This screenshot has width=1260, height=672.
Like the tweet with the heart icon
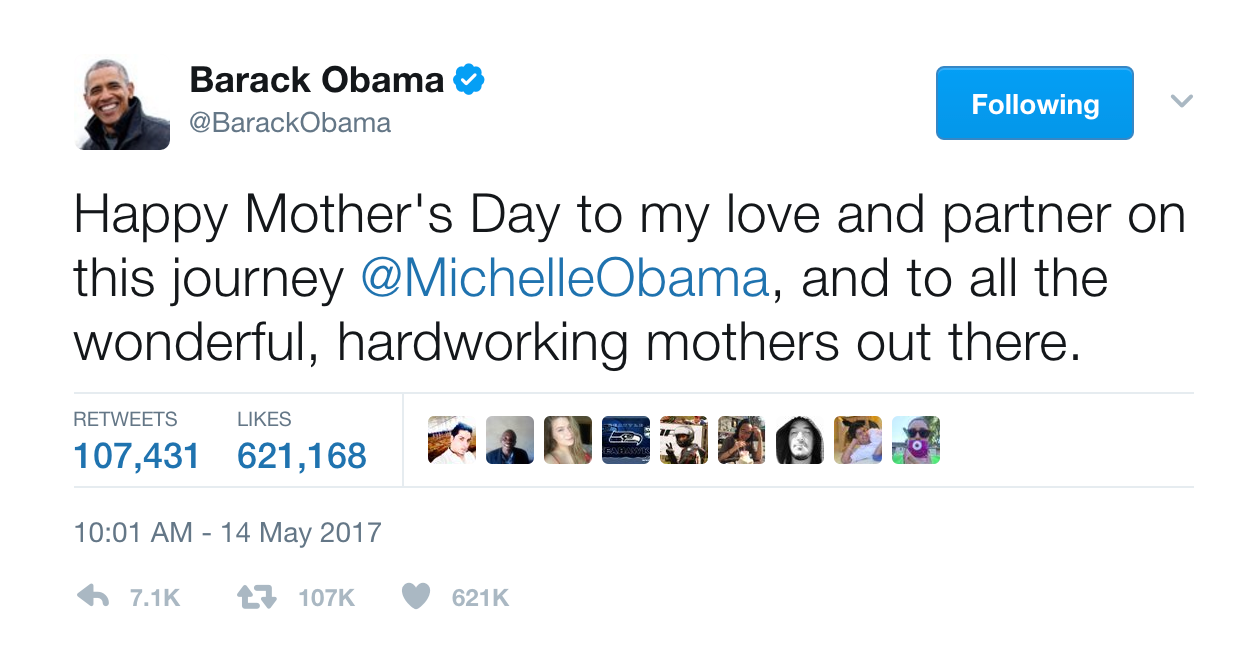416,597
